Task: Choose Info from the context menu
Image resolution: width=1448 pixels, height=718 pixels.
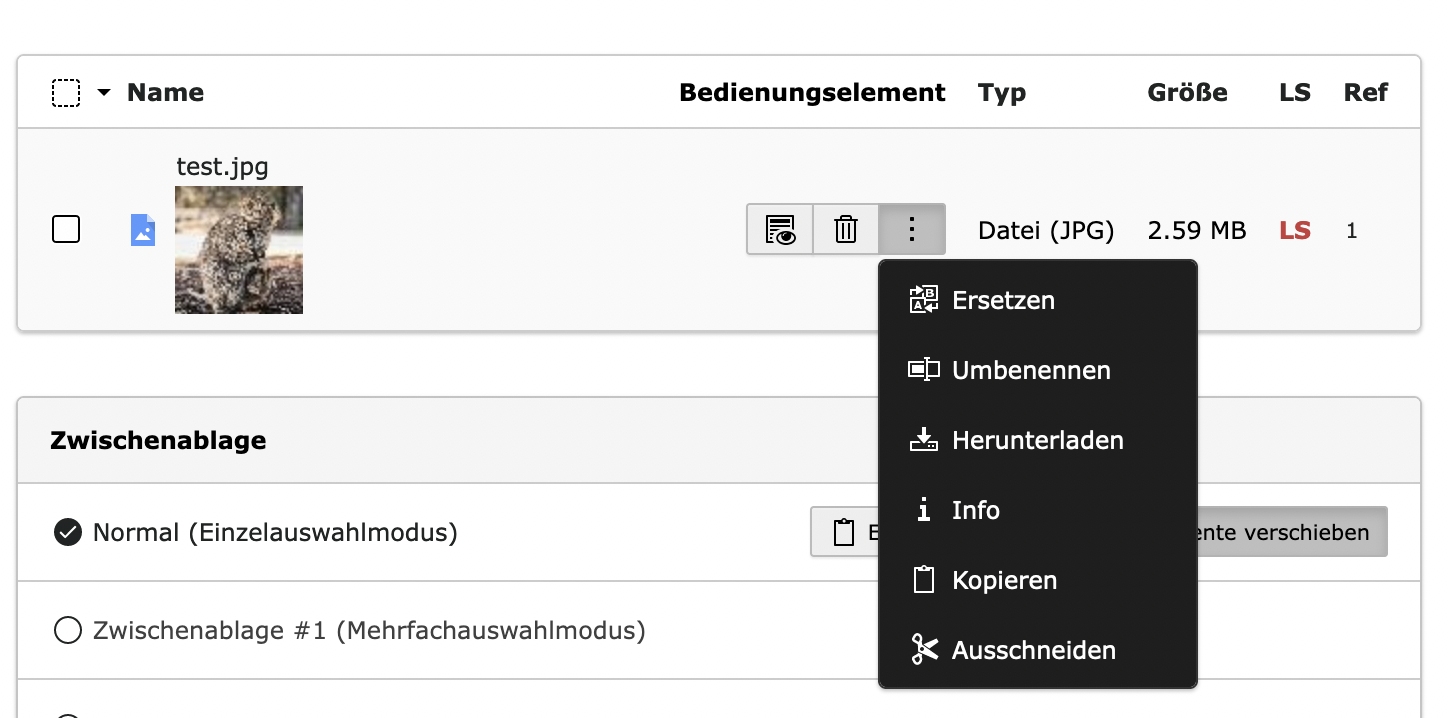Action: [x=976, y=510]
